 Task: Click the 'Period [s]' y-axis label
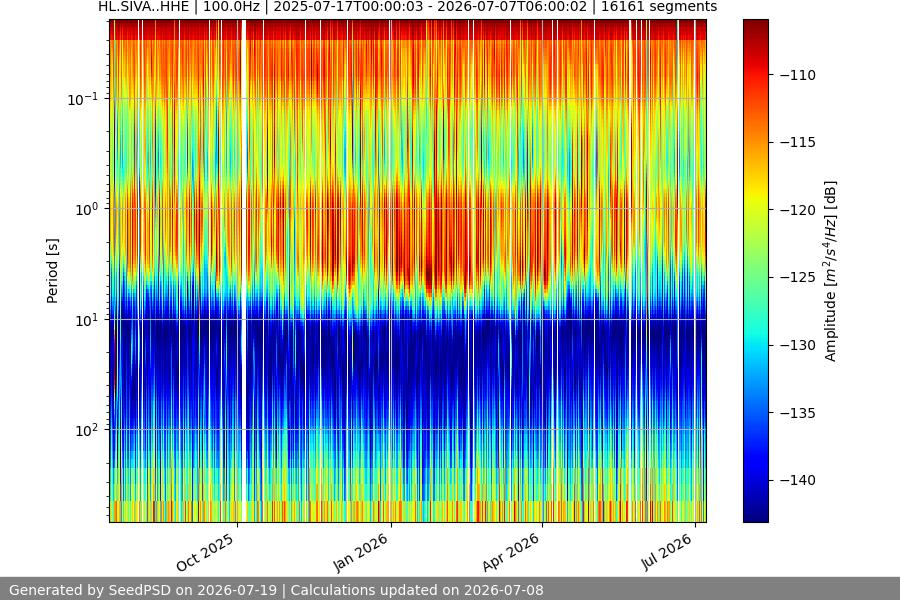point(52,271)
